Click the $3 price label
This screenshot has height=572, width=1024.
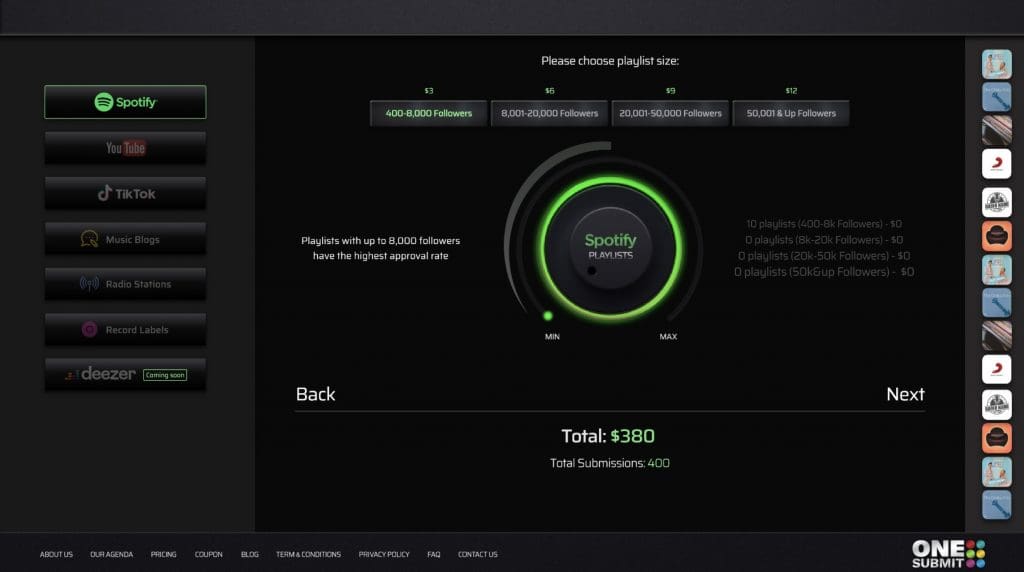(x=428, y=91)
